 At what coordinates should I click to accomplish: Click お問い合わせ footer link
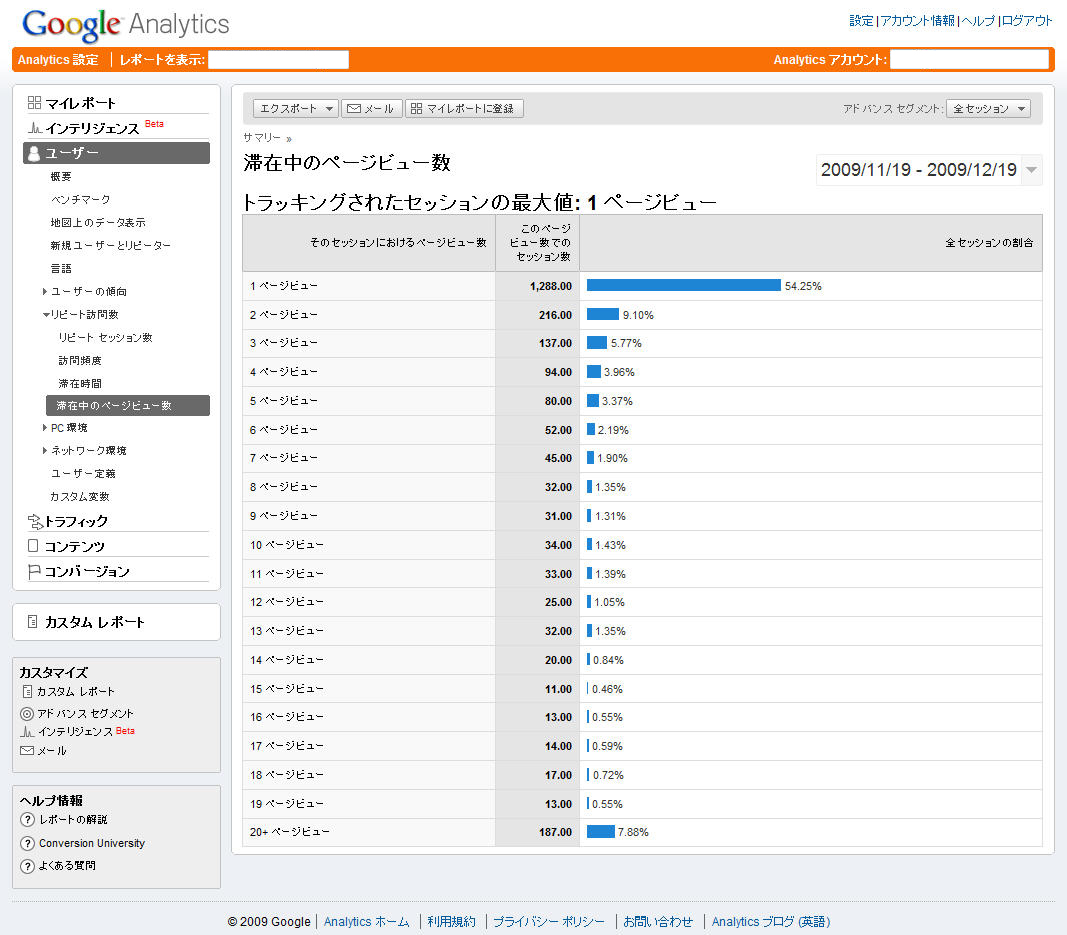(658, 921)
